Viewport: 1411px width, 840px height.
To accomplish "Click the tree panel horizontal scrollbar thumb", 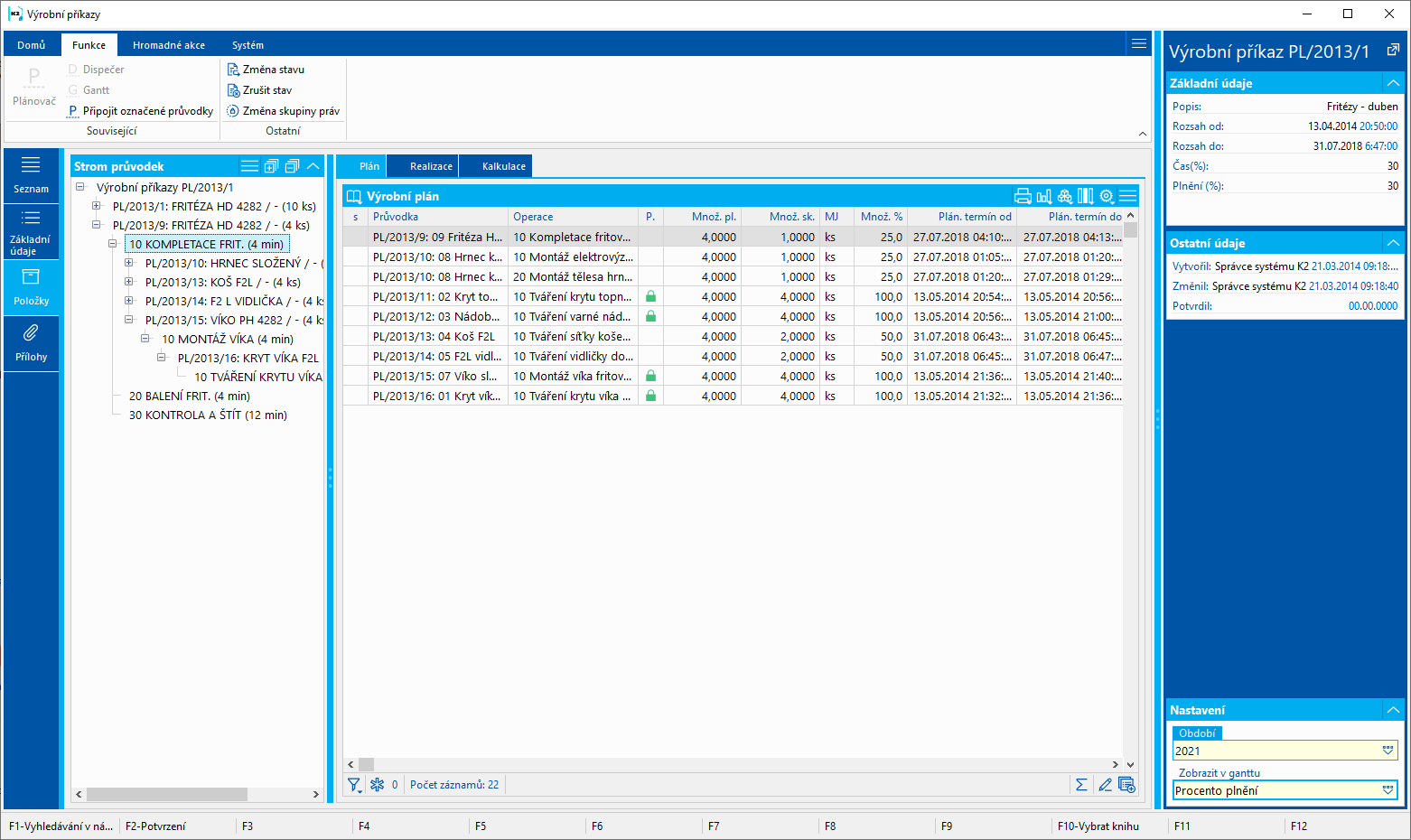I will pos(166,795).
